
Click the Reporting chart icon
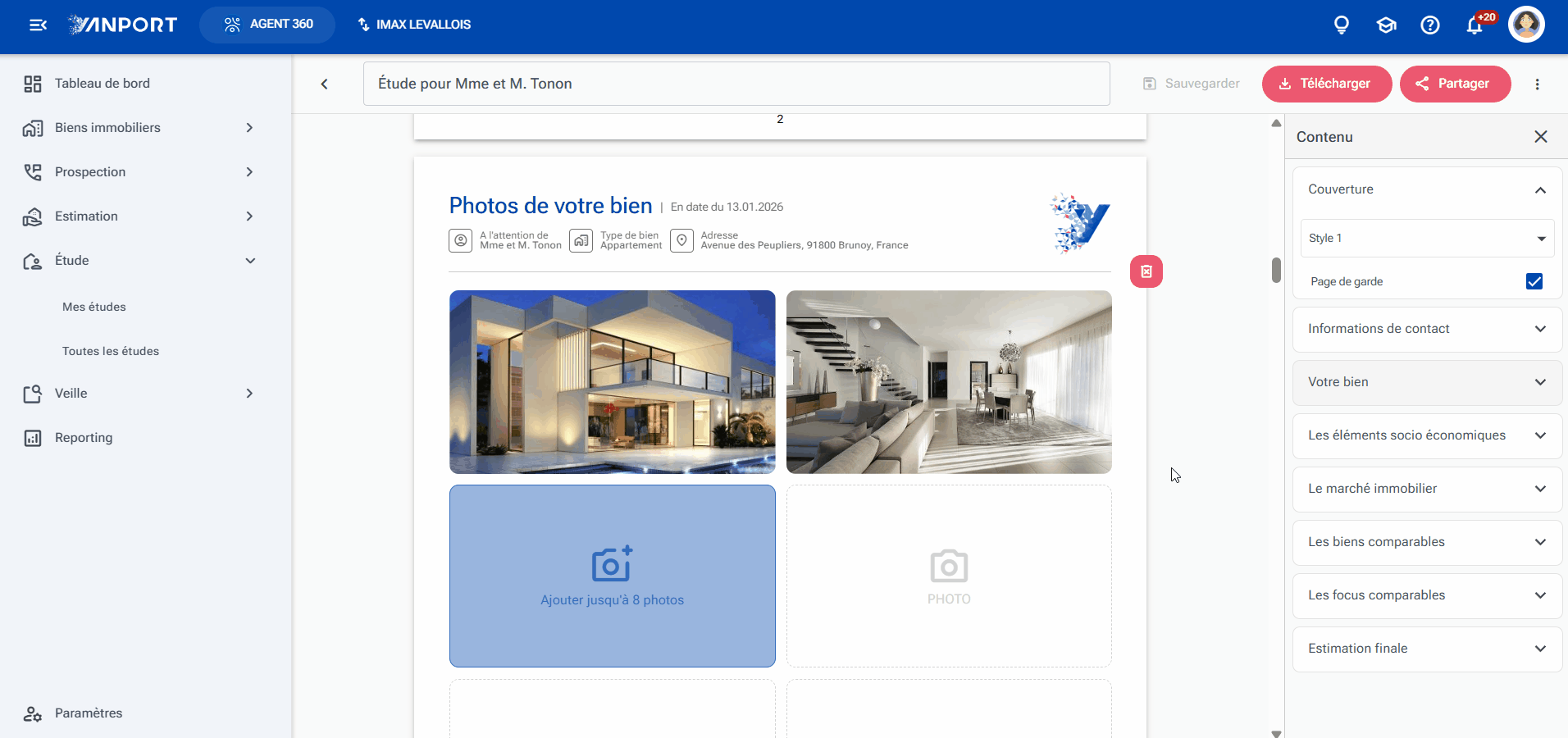tap(33, 438)
